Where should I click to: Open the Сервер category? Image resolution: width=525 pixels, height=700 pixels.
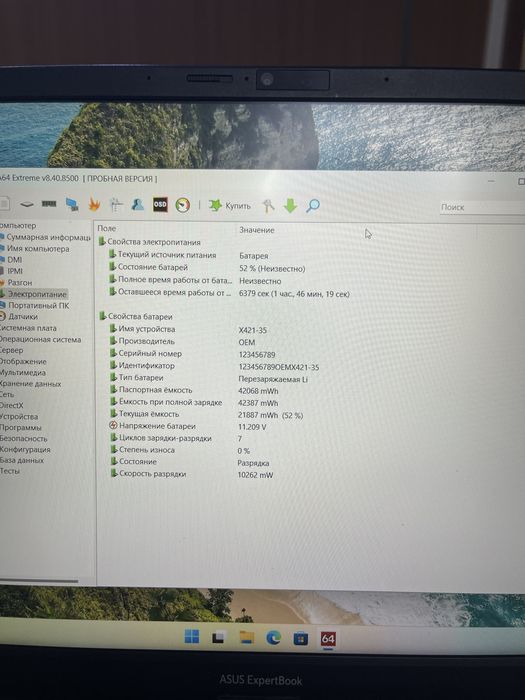coord(12,350)
